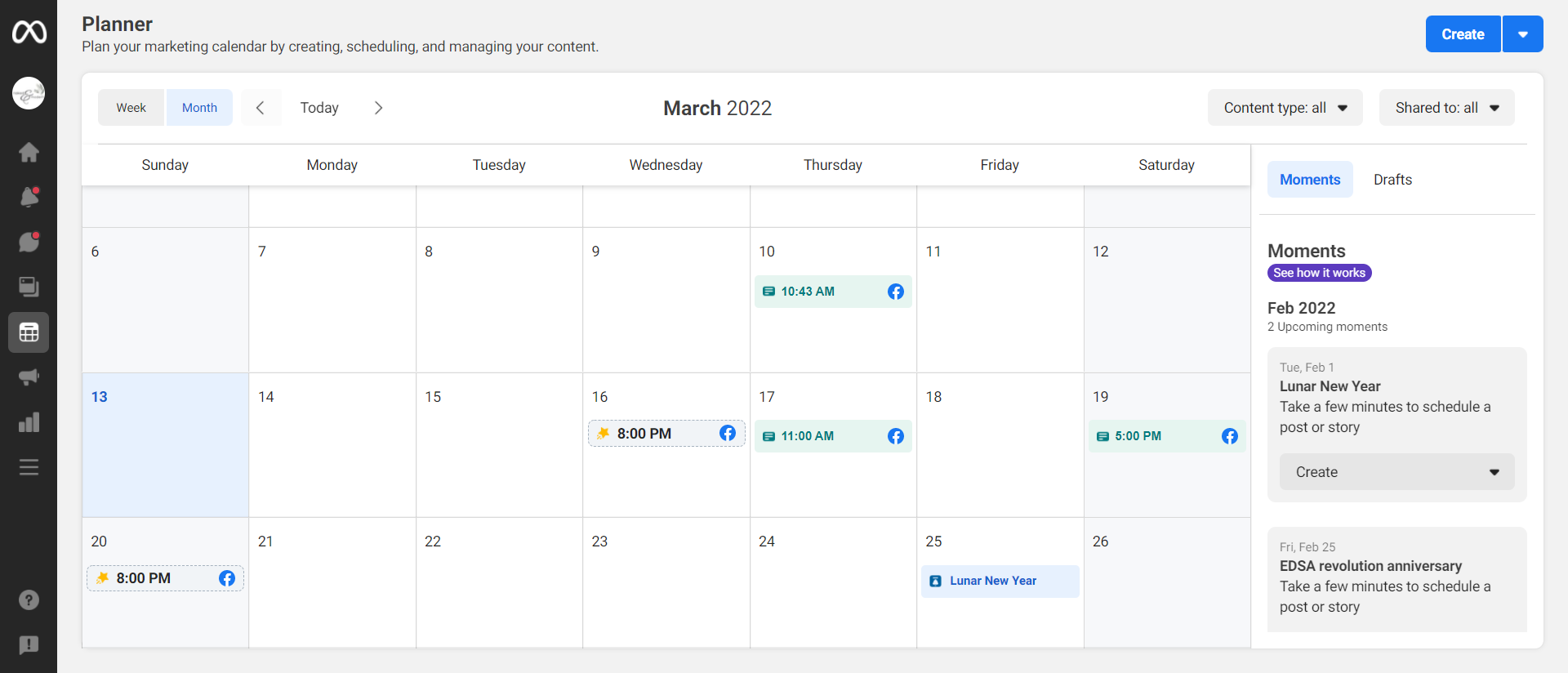This screenshot has height=673, width=1568.
Task: Open the Planner calendar grid icon
Action: [x=29, y=332]
